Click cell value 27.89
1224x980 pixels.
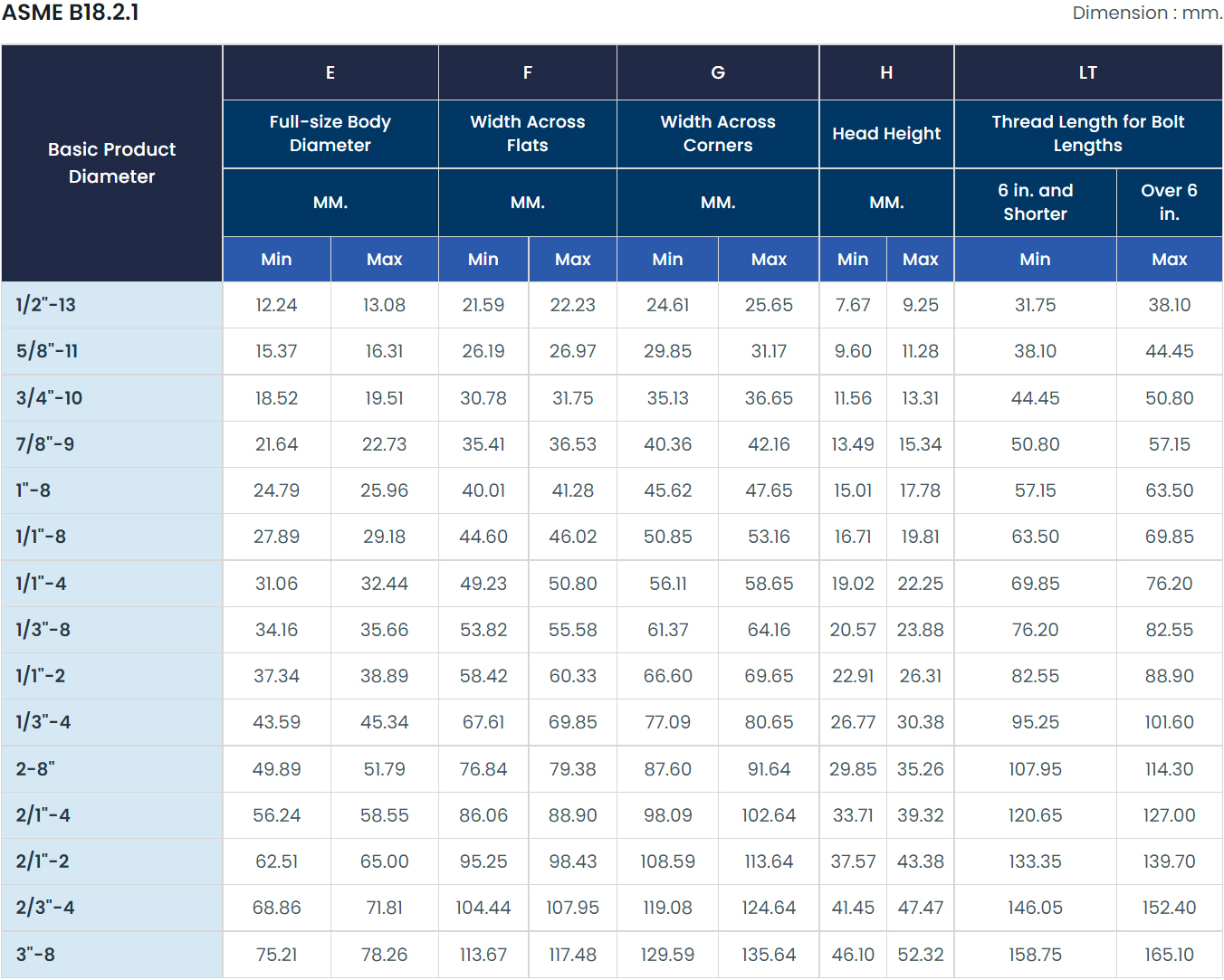click(x=276, y=537)
